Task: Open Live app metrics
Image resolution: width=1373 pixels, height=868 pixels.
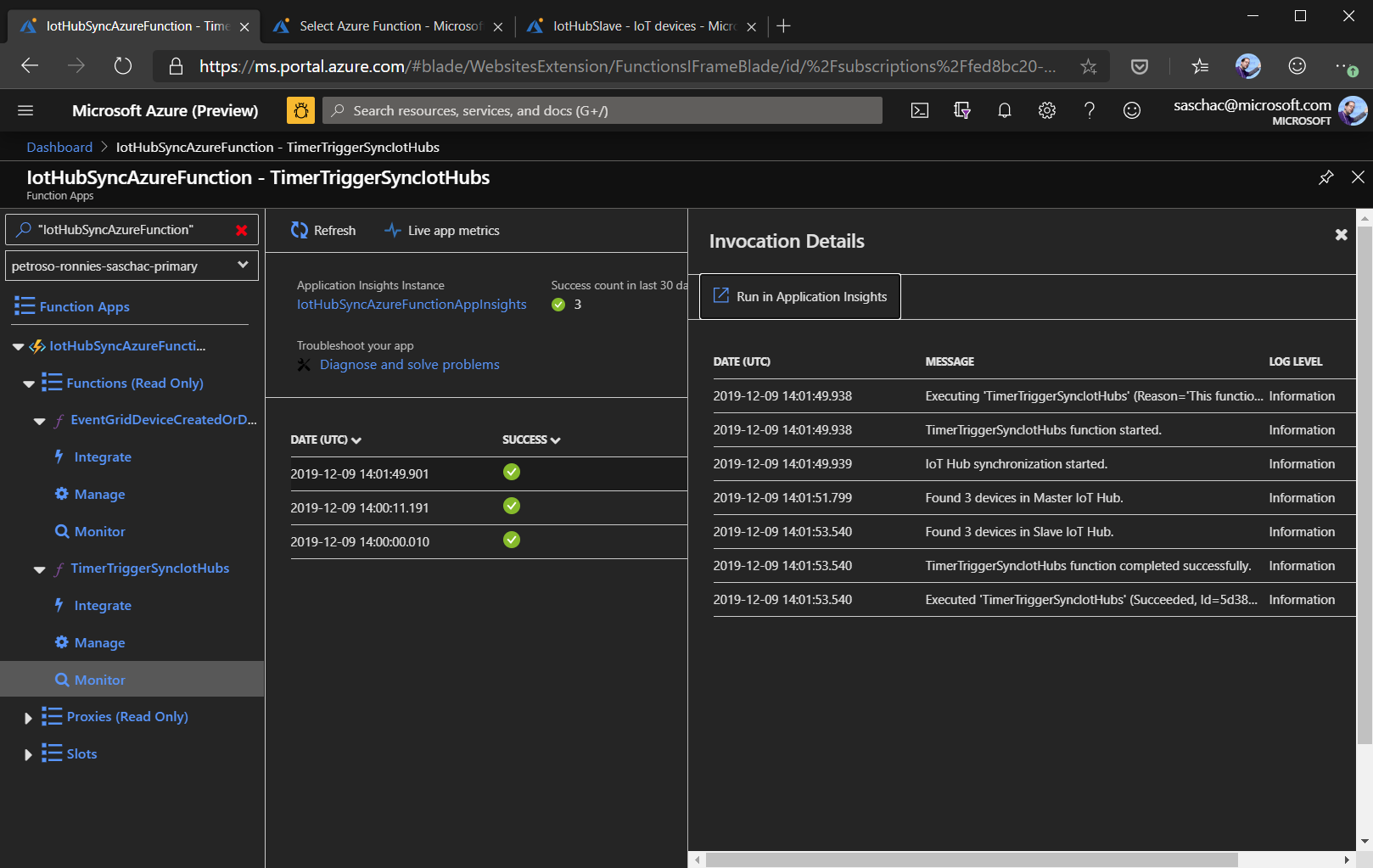Action: pyautogui.click(x=442, y=231)
